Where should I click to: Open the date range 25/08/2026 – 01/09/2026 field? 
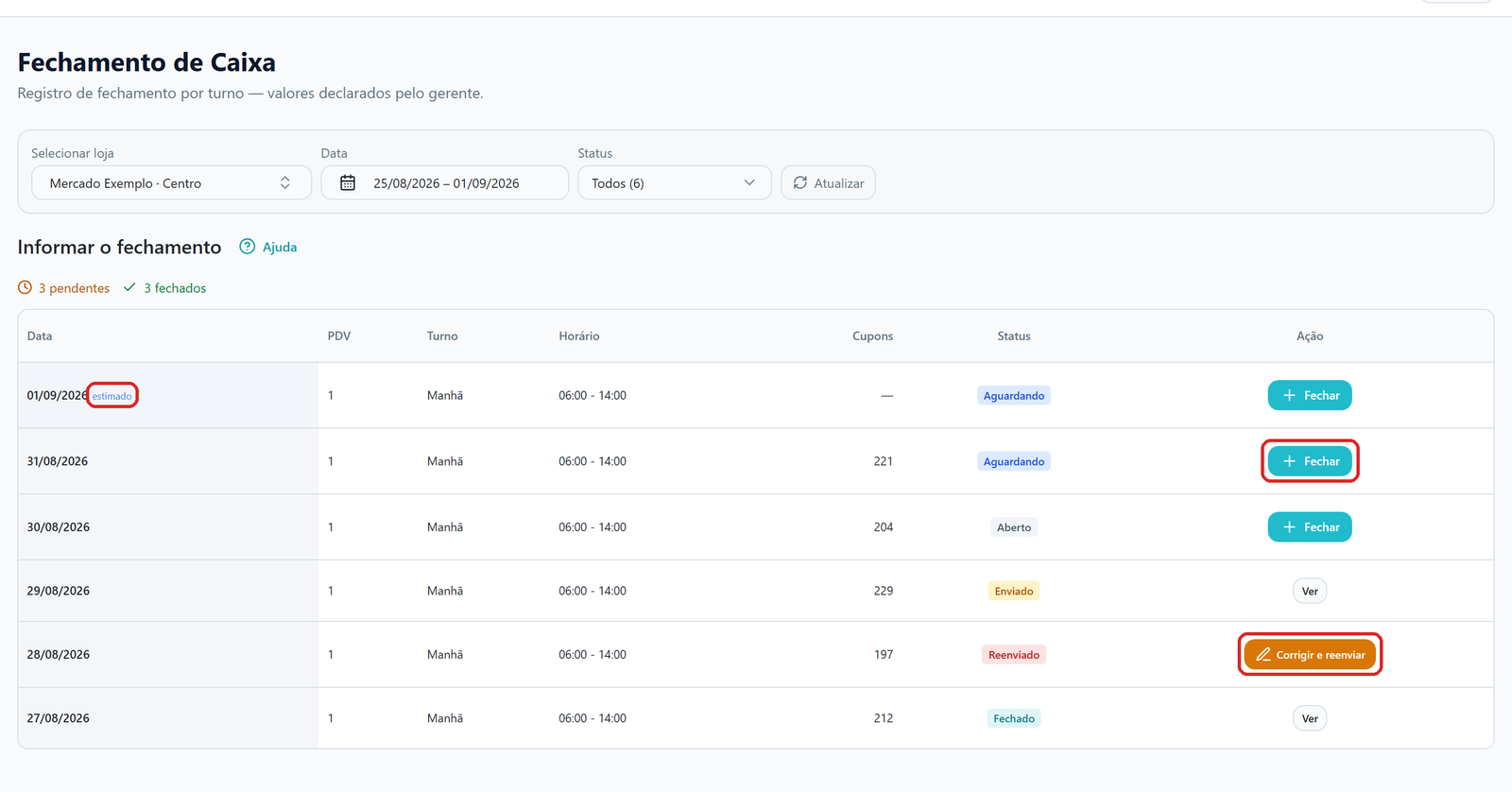tap(444, 182)
